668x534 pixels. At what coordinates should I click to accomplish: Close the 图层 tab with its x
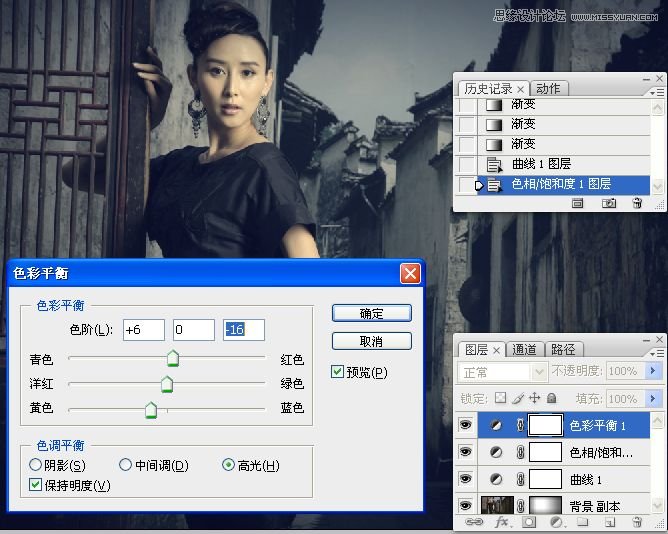point(496,350)
